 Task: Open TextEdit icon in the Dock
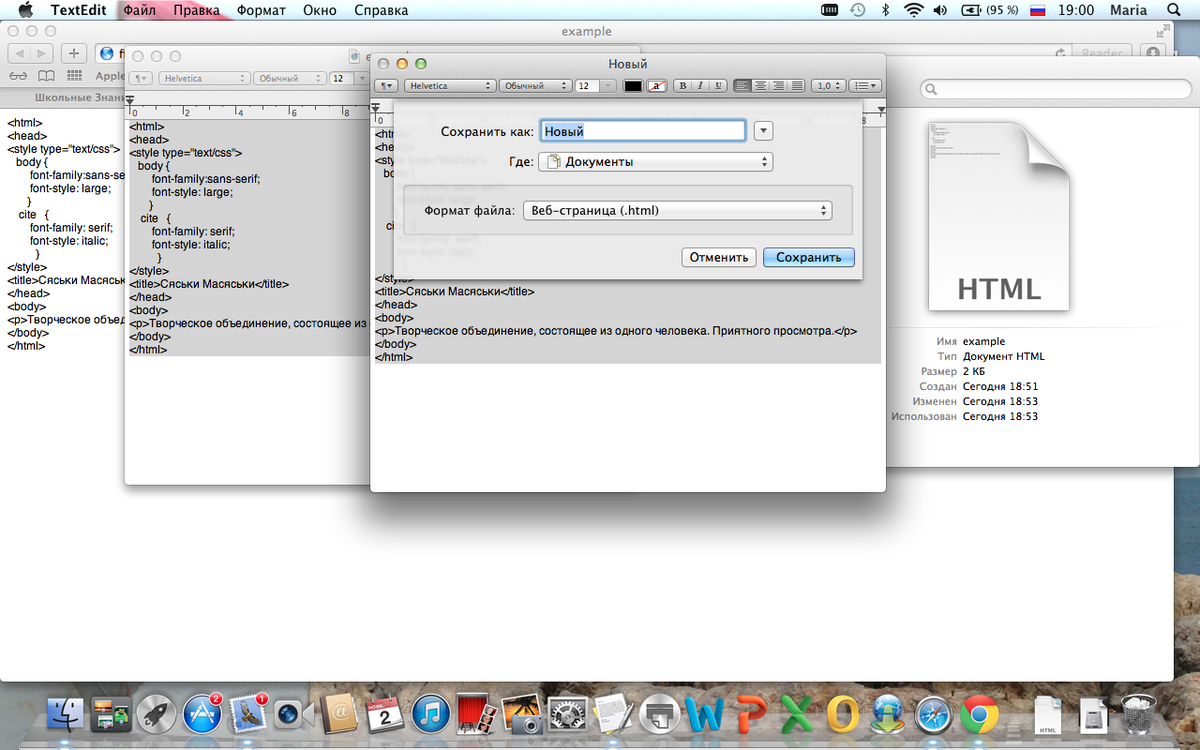612,714
